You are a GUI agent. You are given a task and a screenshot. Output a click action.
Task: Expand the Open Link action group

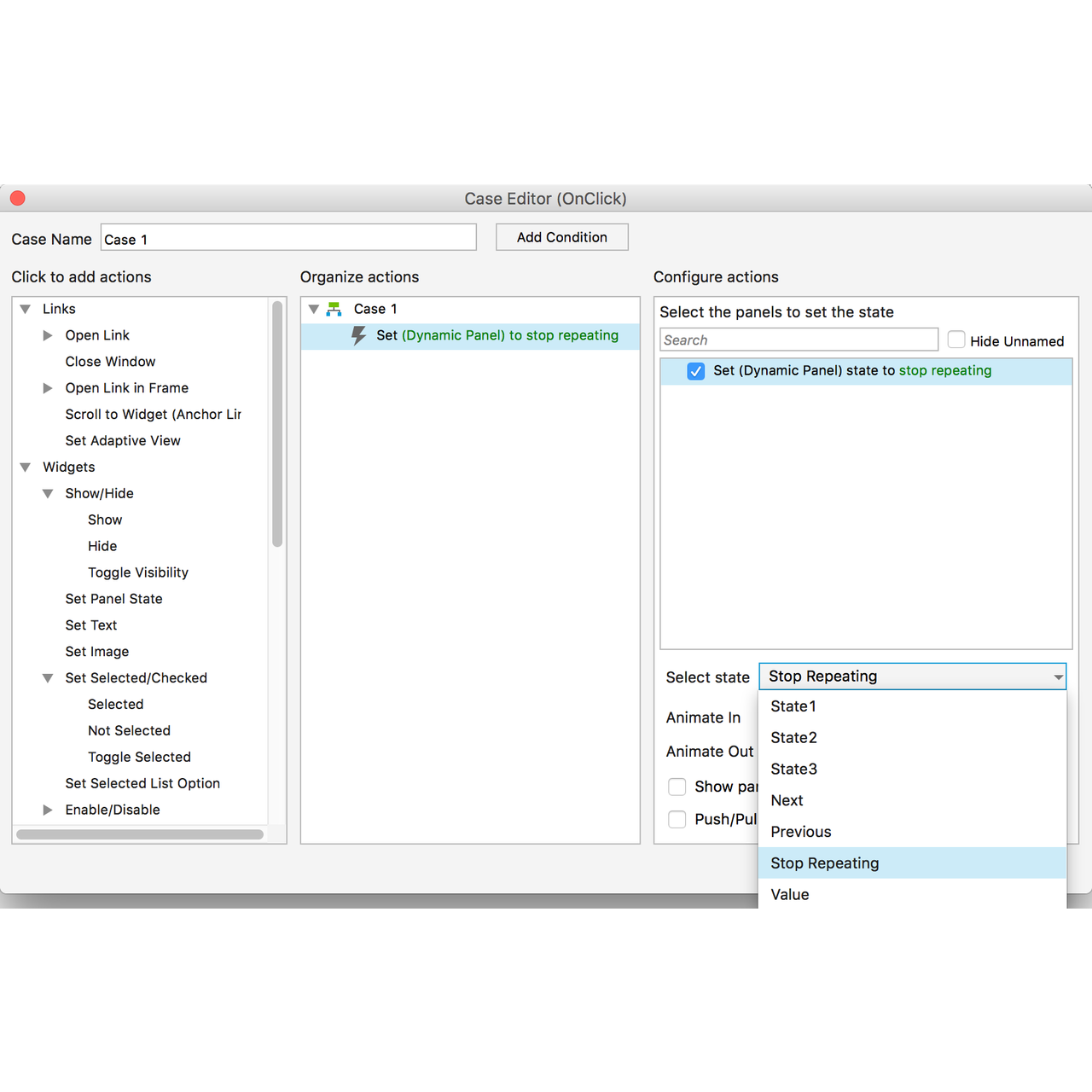[48, 335]
